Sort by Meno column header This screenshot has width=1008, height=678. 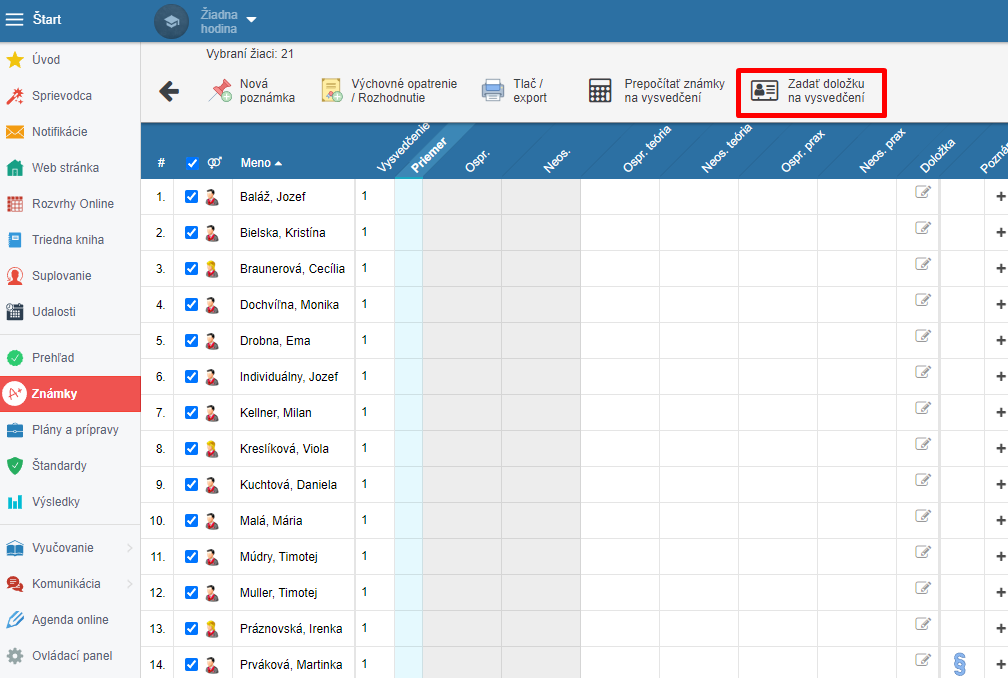click(261, 163)
